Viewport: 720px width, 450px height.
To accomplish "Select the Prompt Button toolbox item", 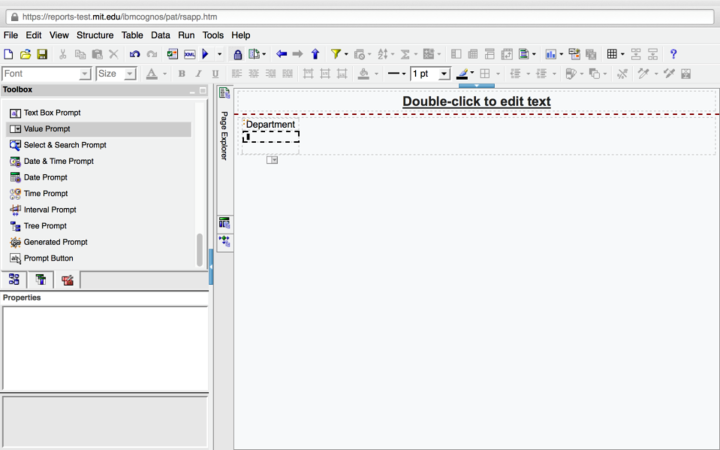I will tap(48, 258).
